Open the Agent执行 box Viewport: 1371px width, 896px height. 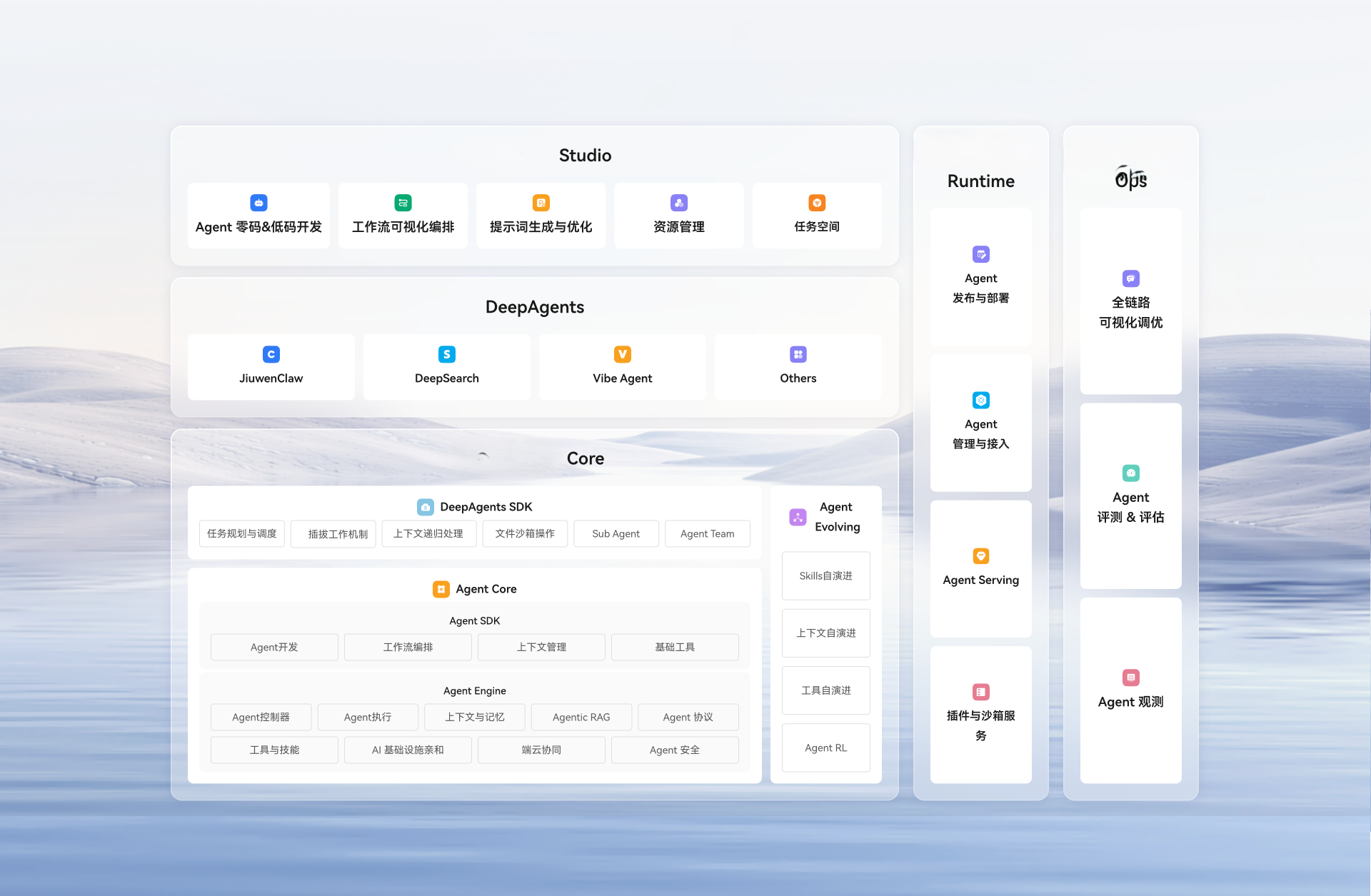click(x=368, y=717)
